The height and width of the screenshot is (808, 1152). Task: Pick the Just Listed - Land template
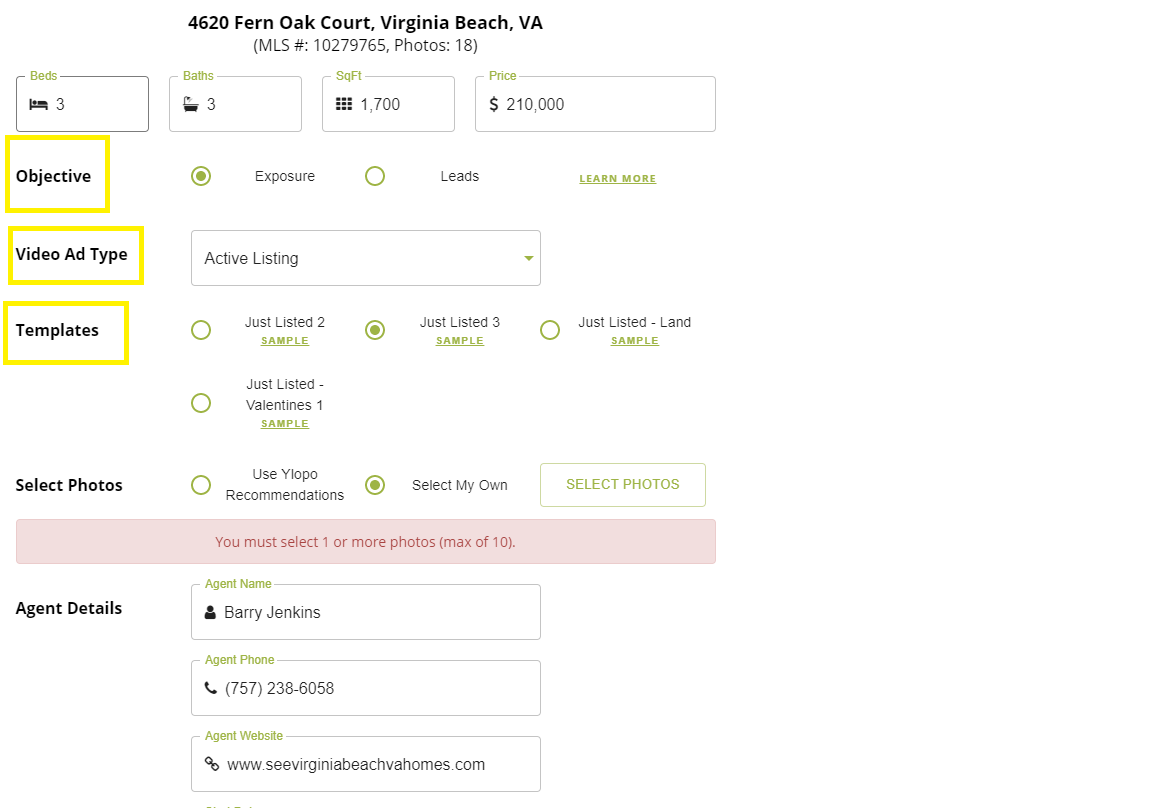[550, 330]
